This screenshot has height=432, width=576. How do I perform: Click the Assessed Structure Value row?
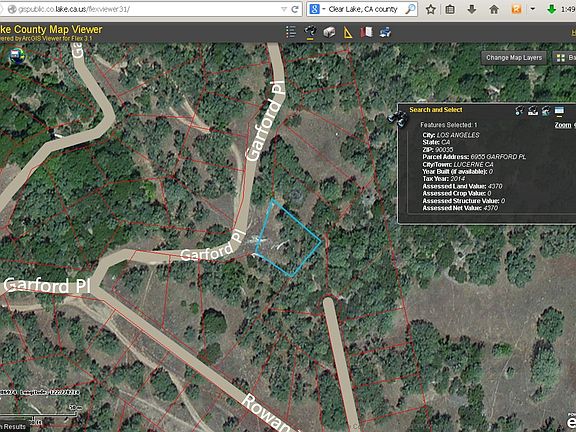[464, 201]
